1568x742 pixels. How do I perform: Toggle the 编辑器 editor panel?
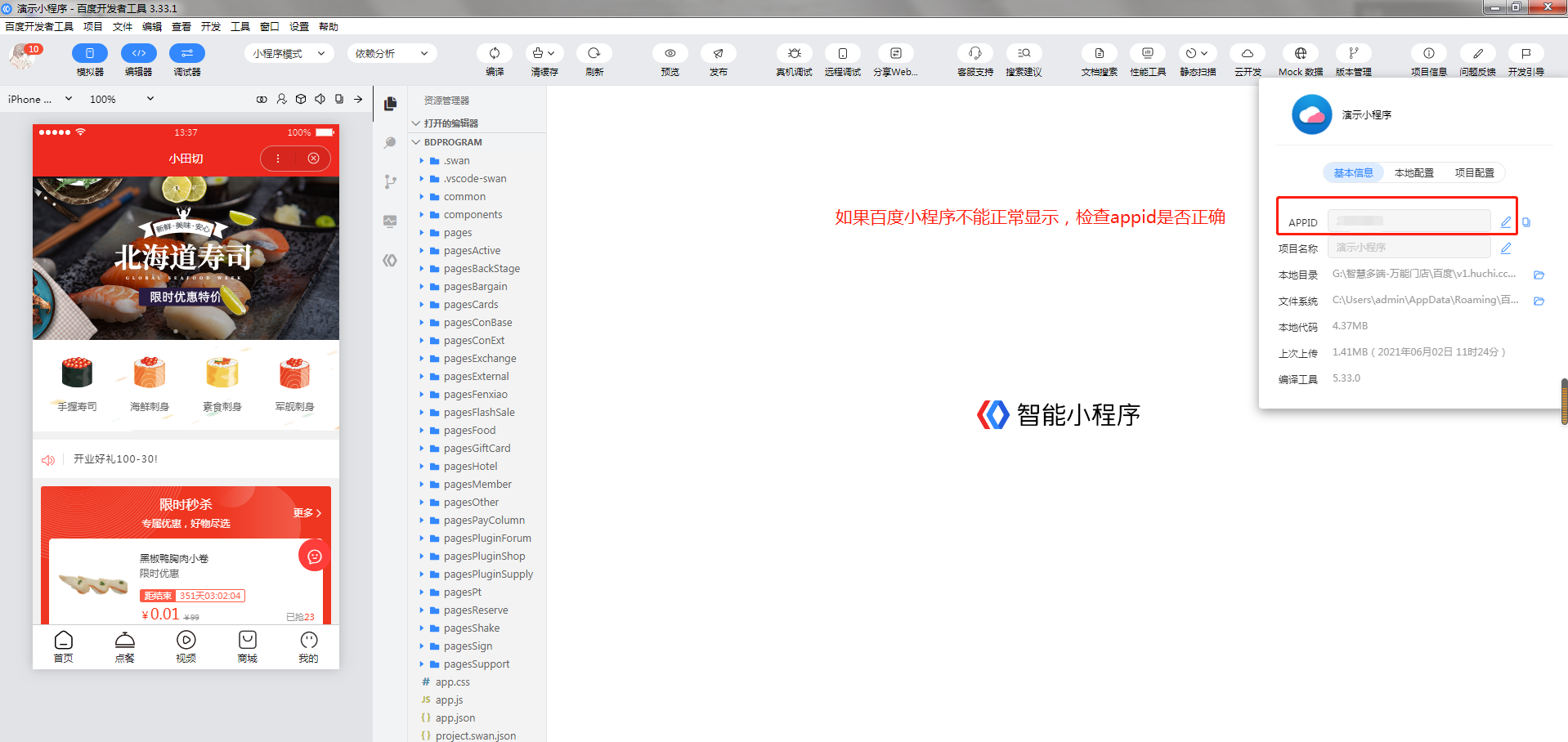[139, 53]
